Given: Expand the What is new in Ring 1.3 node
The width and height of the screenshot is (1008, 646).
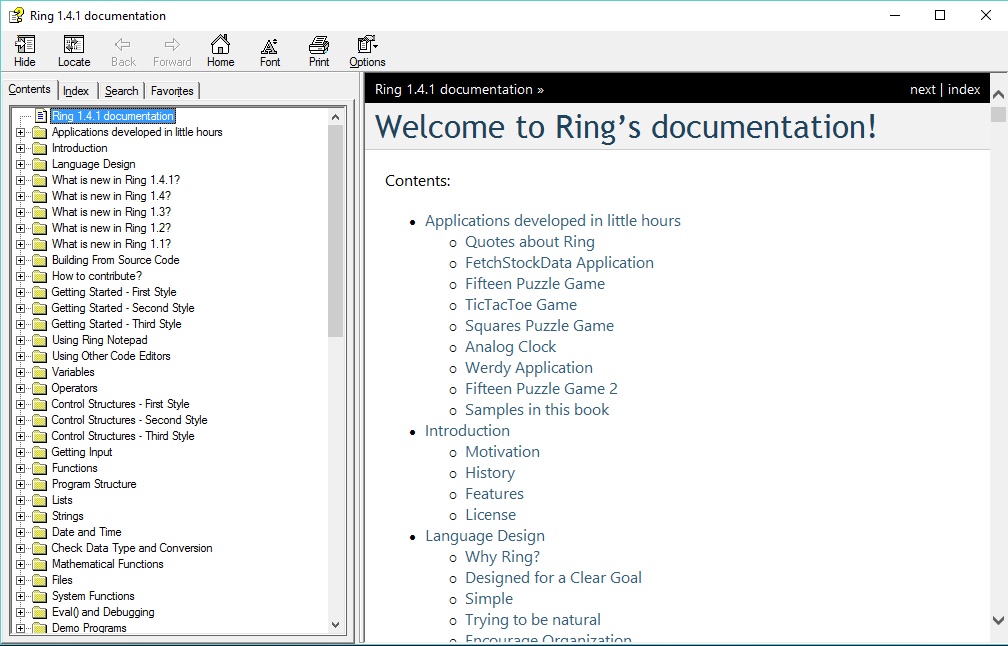Looking at the screenshot, I should pos(21,212).
